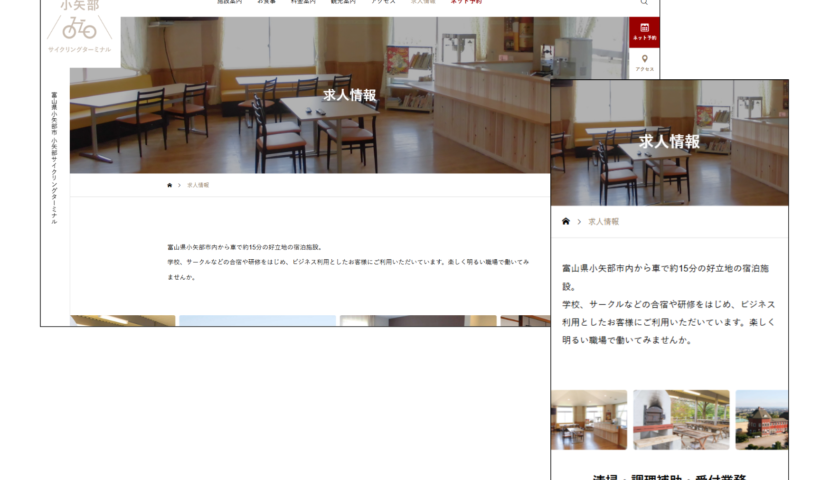This screenshot has width=830, height=480.
Task: Select 料金案内 in navigation bar
Action: (303, 2)
